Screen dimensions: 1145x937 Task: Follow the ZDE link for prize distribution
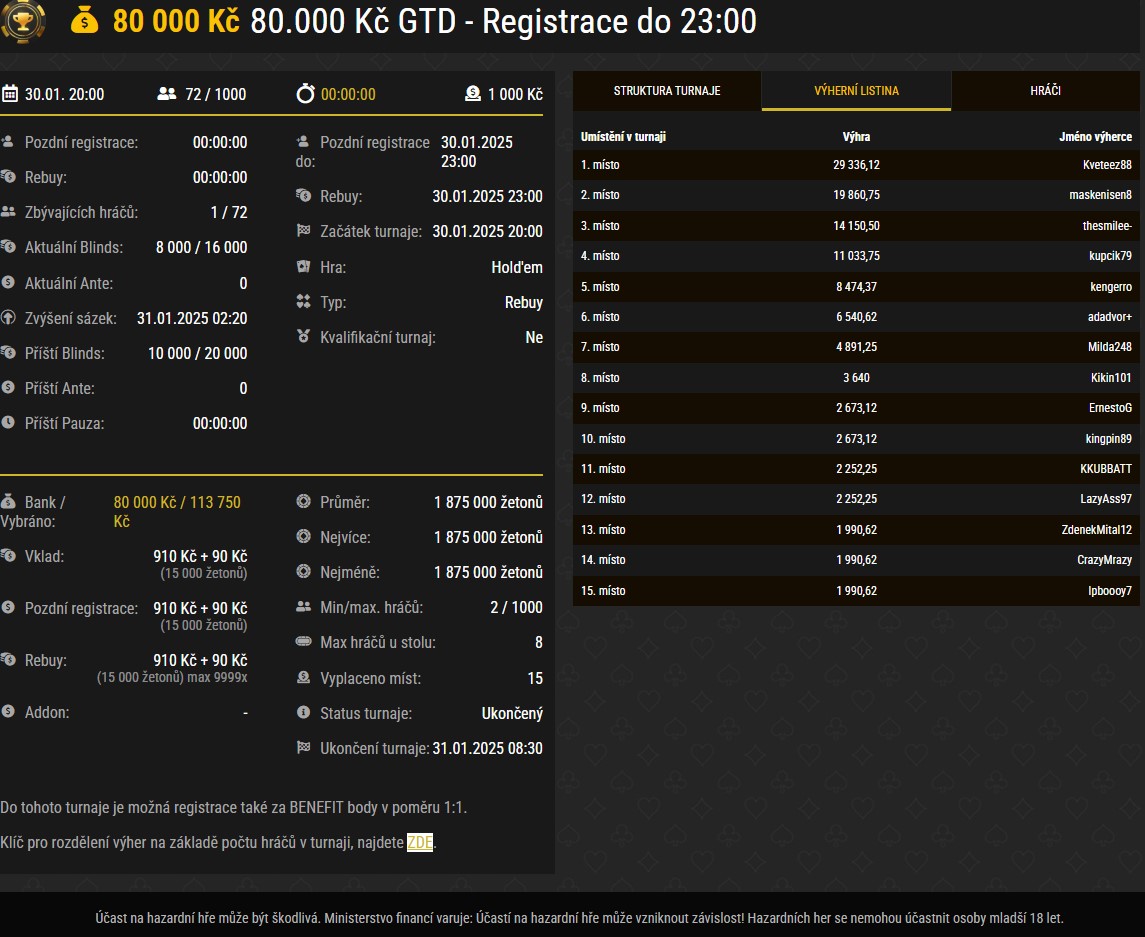click(x=420, y=843)
